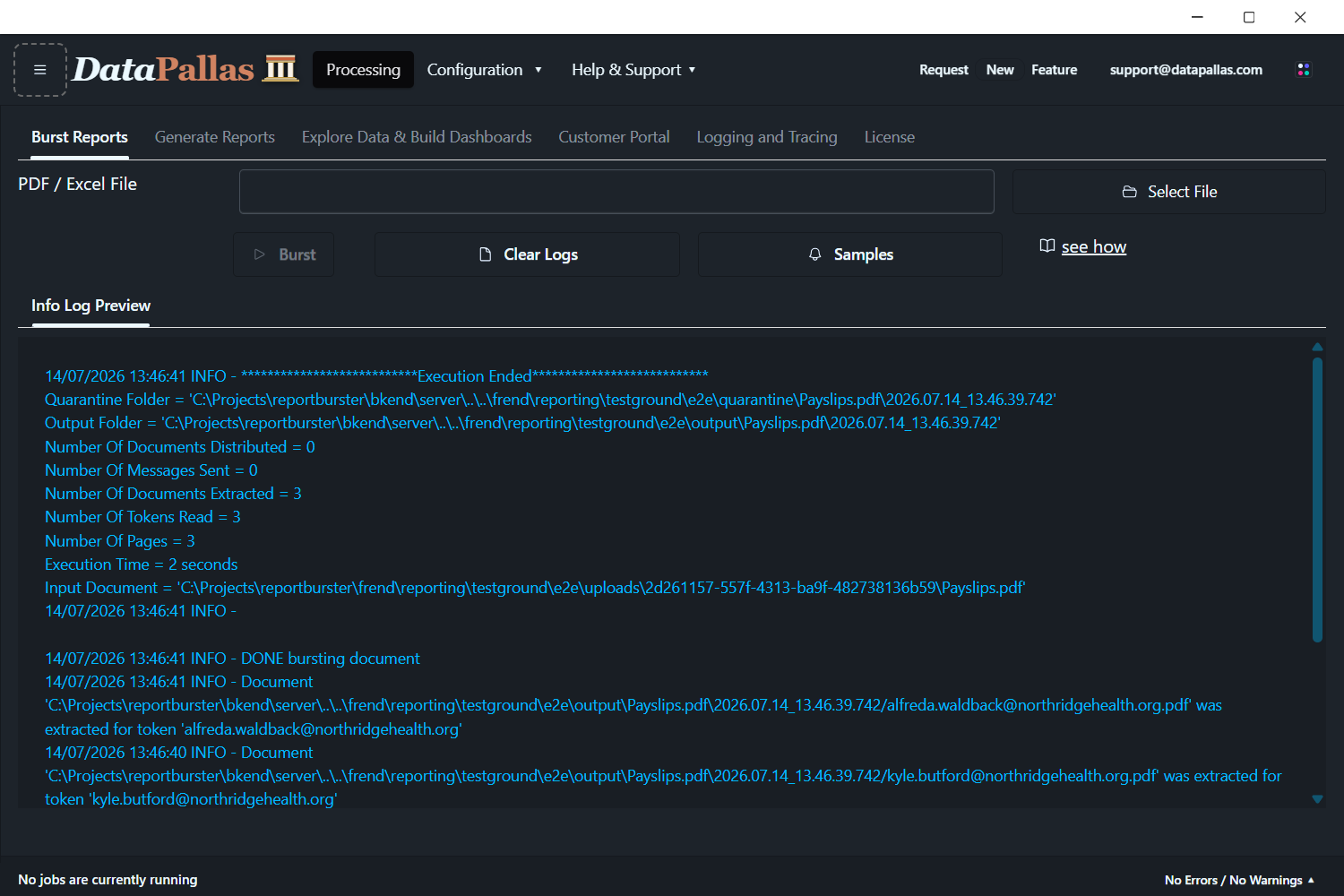Open the see how link

tap(1094, 246)
